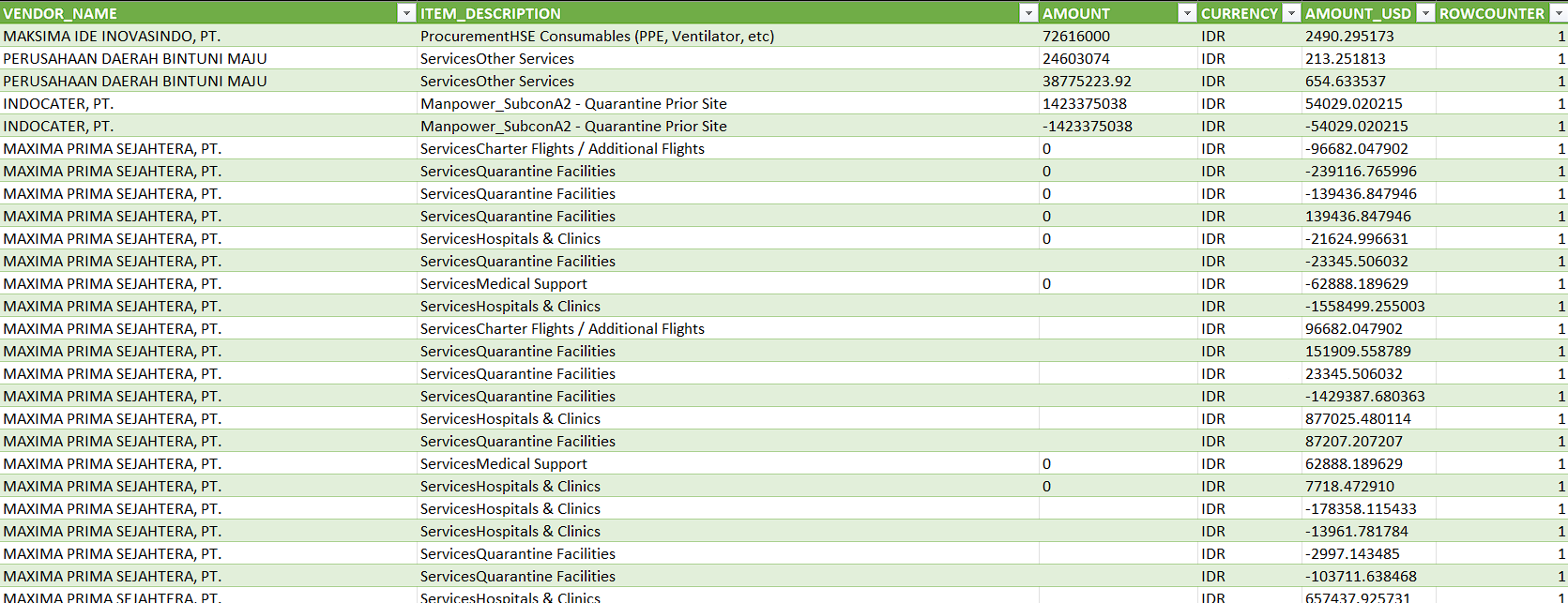
Task: Select USD value 96682.047902 (positive)
Action: (1369, 328)
